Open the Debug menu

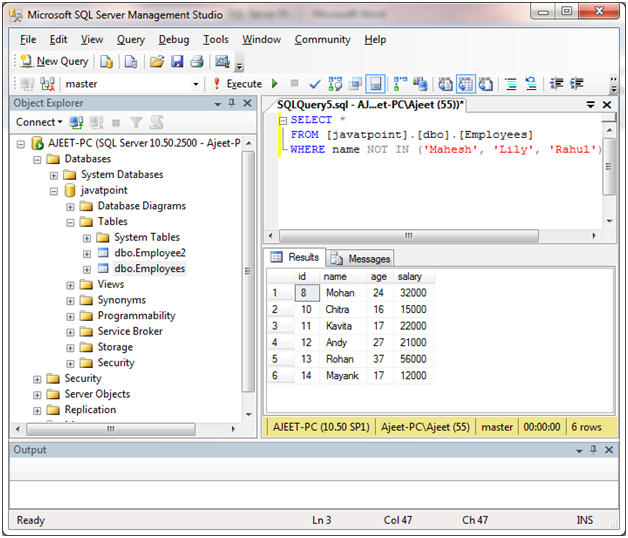[174, 40]
